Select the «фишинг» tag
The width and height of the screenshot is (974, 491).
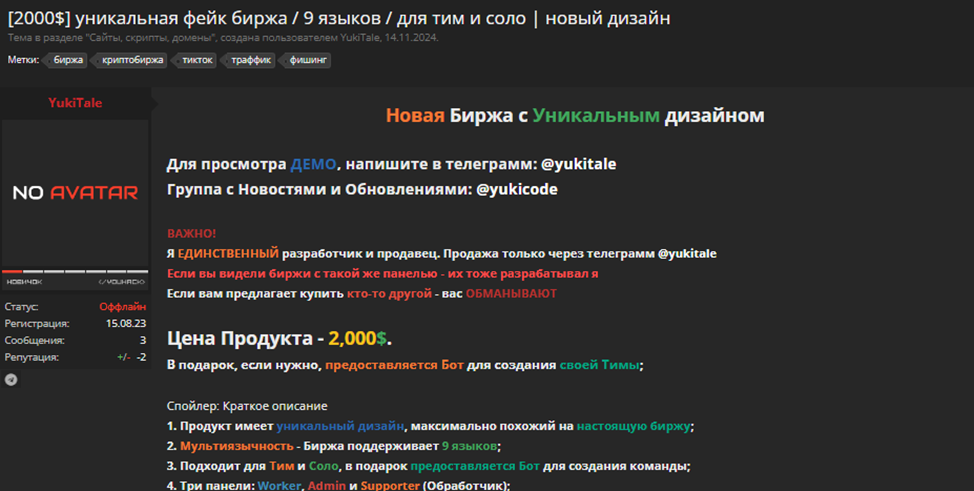(x=307, y=60)
